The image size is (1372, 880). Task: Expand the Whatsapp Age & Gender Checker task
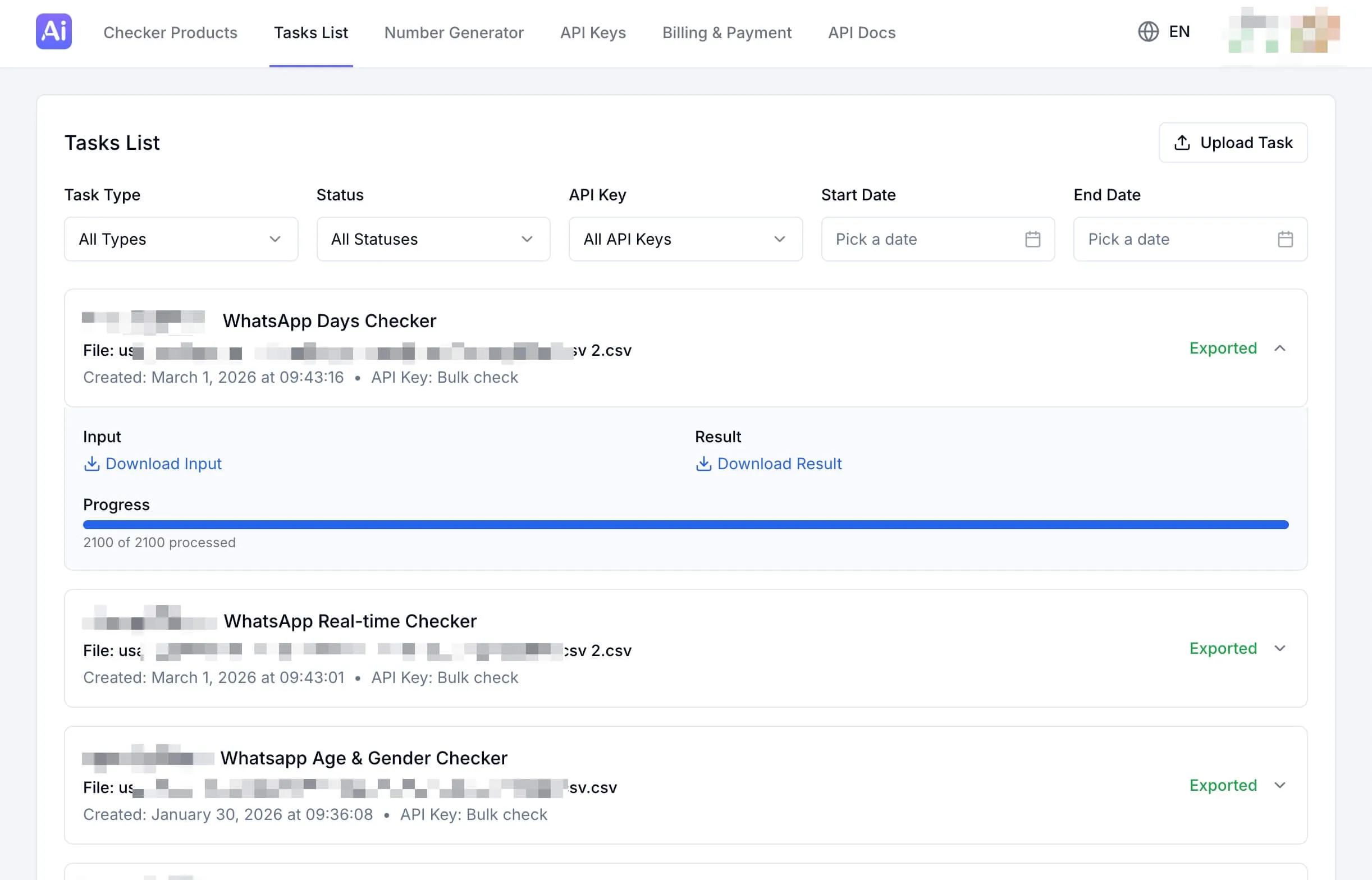(x=1280, y=785)
